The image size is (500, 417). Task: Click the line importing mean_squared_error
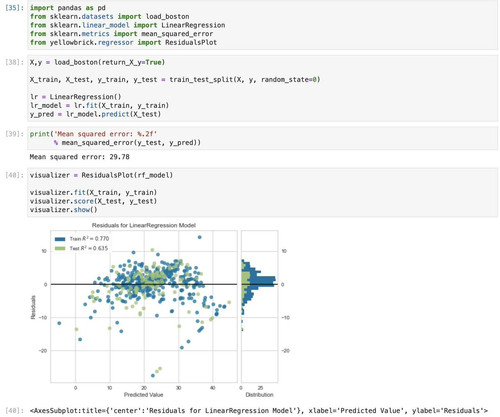[121, 34]
